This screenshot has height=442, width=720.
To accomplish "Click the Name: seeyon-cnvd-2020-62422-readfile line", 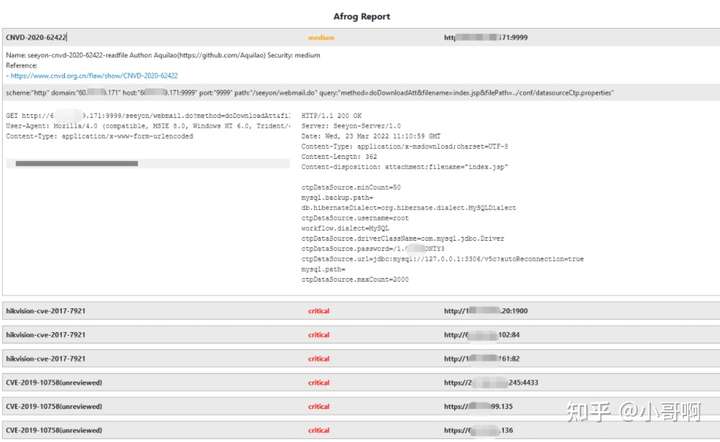I will pos(163,55).
